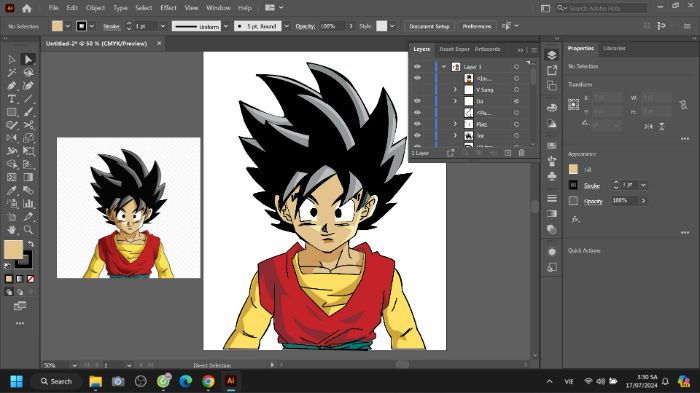Click the target circle for Layer 1

tap(516, 67)
